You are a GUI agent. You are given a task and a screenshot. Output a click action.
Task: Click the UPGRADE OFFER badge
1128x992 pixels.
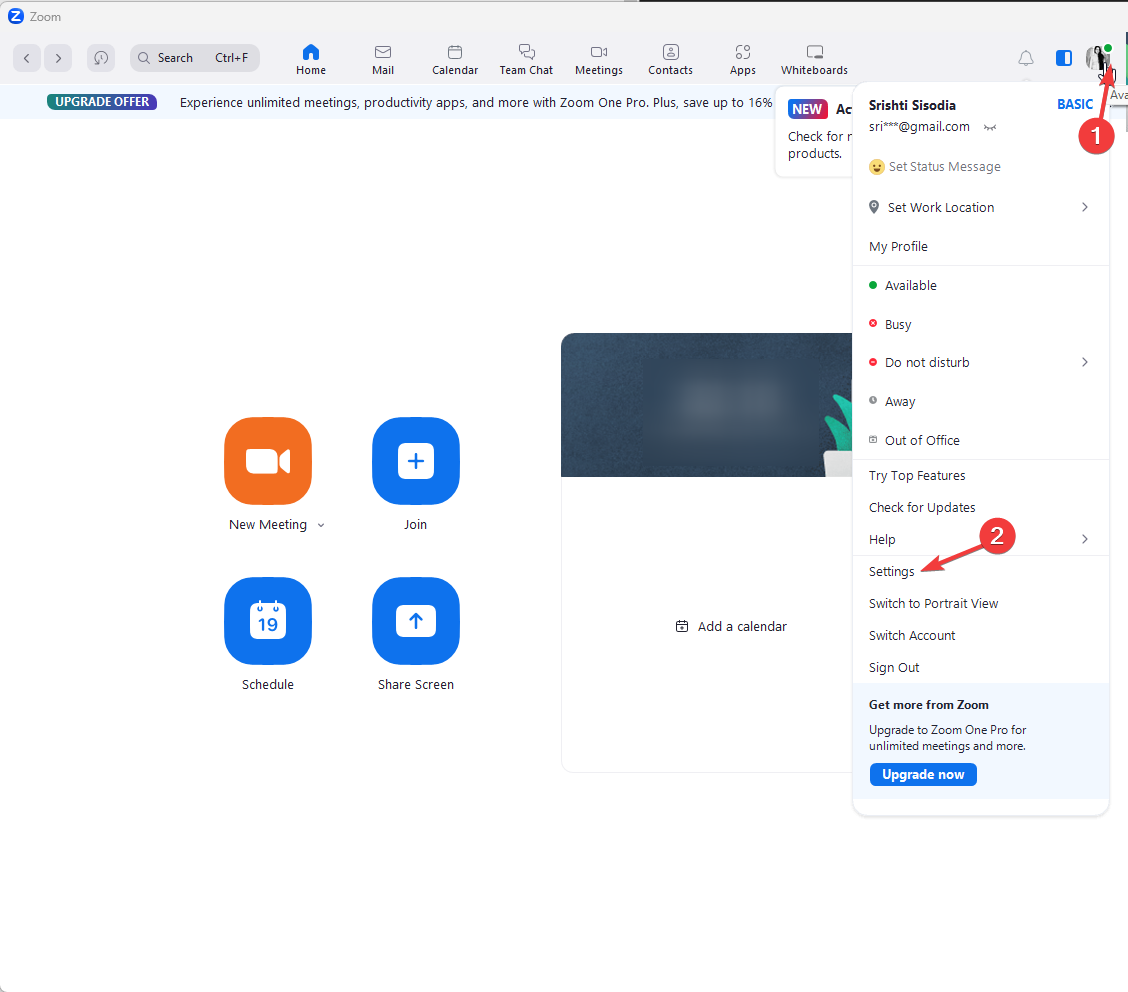(x=102, y=101)
